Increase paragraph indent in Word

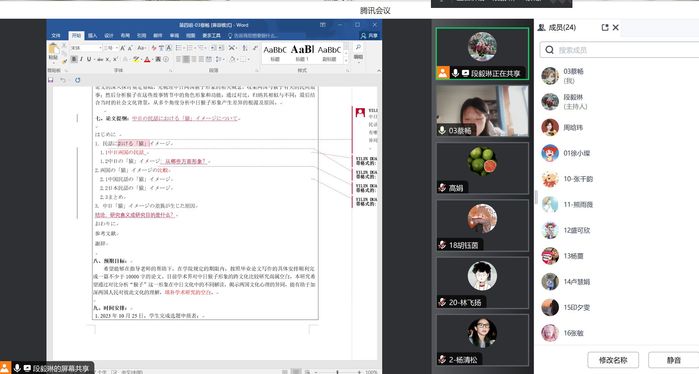(221, 48)
